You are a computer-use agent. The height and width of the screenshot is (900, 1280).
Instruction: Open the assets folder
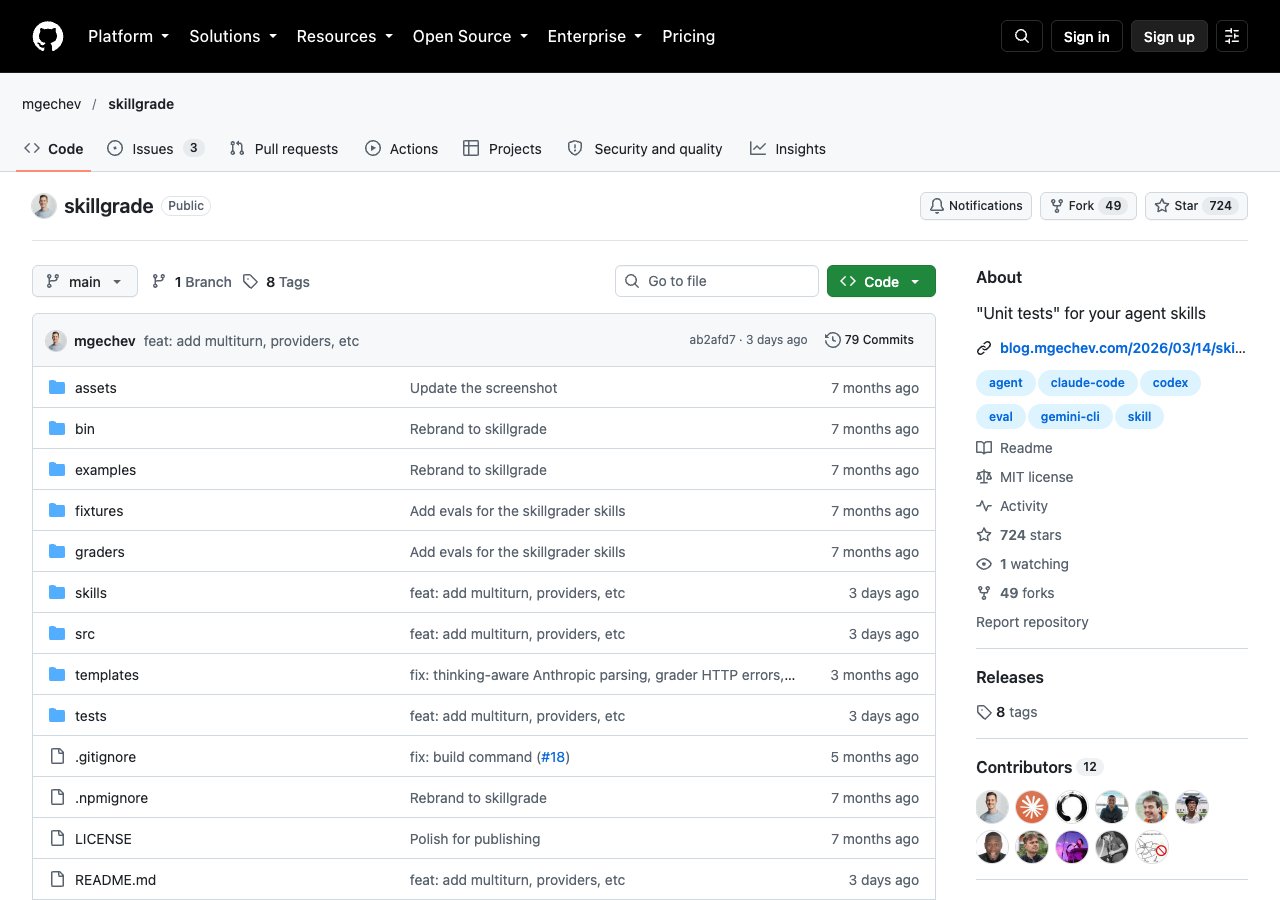coord(96,388)
